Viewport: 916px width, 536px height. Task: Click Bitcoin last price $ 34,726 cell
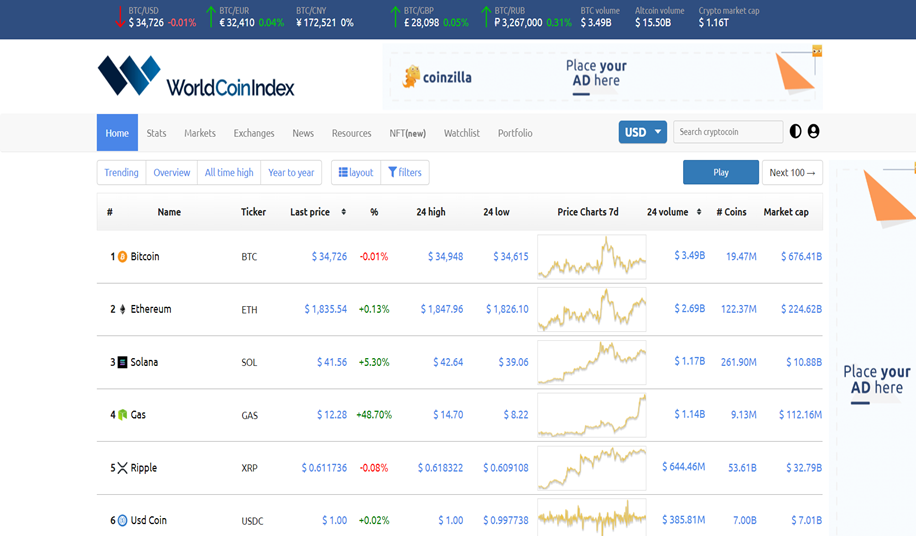point(329,256)
